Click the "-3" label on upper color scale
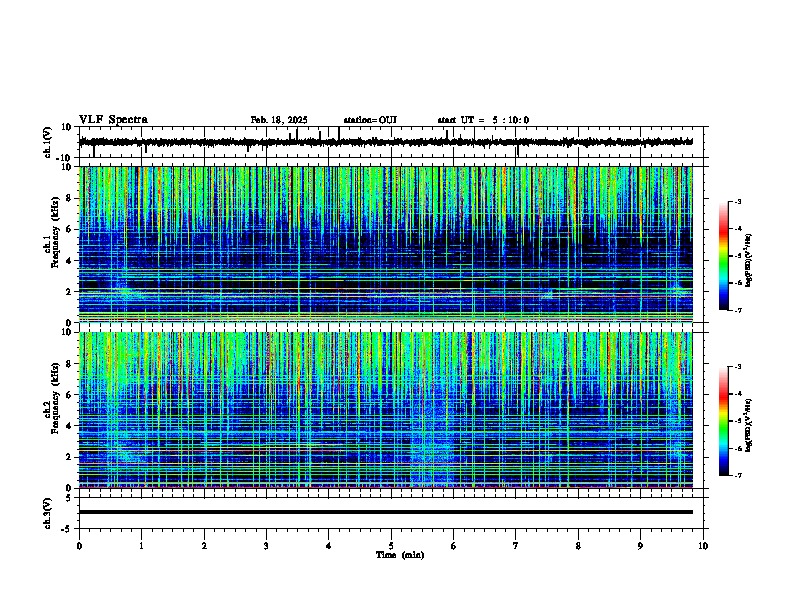This screenshot has height=612, width=792. click(737, 201)
